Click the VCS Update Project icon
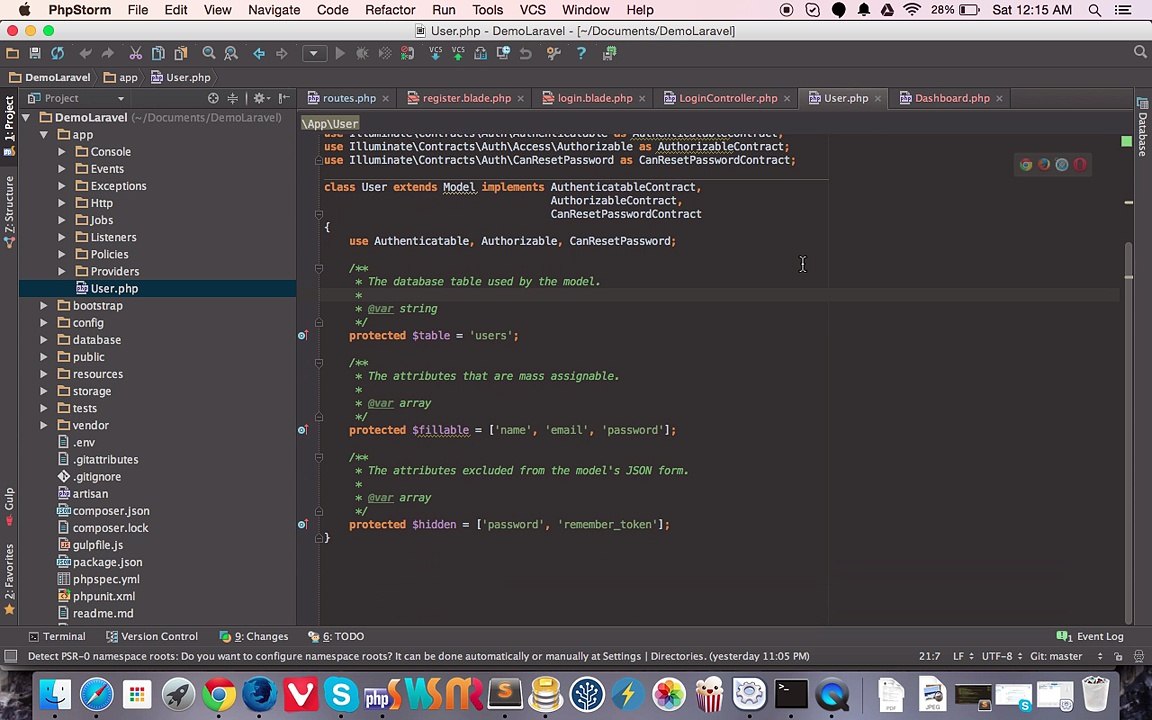 (435, 53)
